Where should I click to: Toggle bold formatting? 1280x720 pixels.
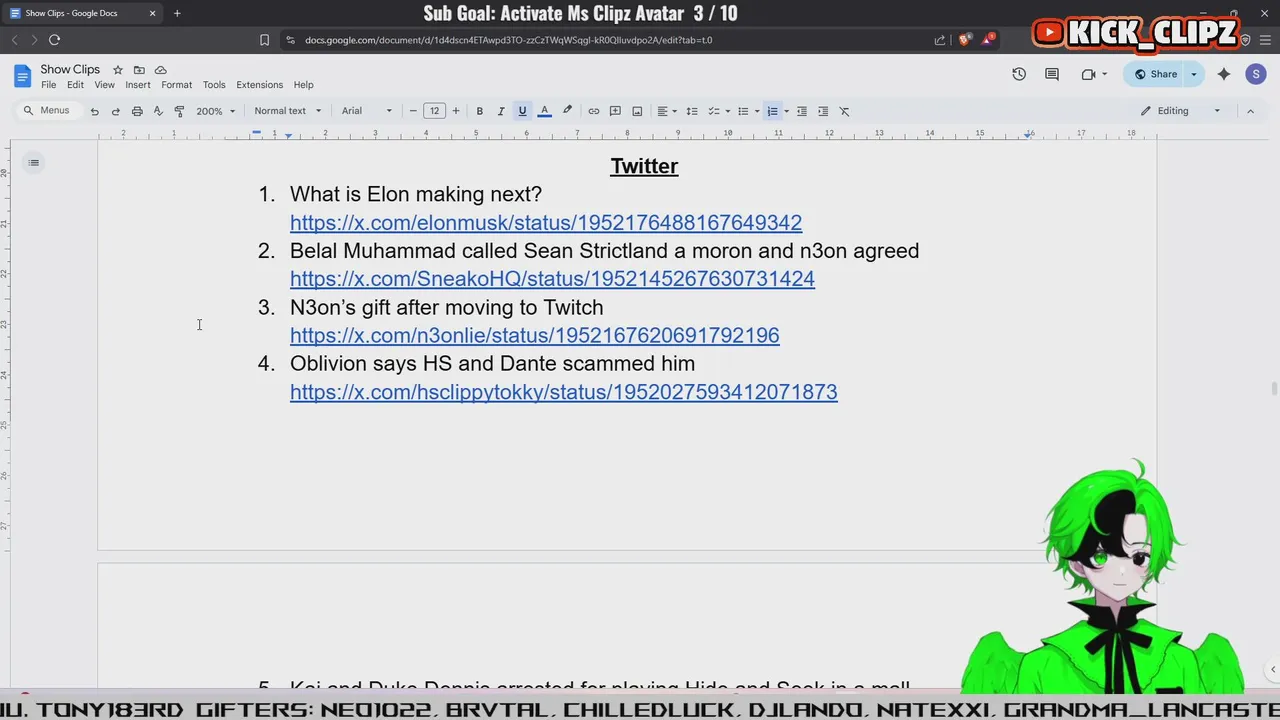480,111
